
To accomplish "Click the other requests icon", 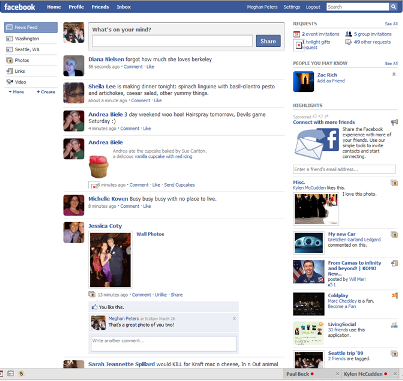I will tap(348, 42).
